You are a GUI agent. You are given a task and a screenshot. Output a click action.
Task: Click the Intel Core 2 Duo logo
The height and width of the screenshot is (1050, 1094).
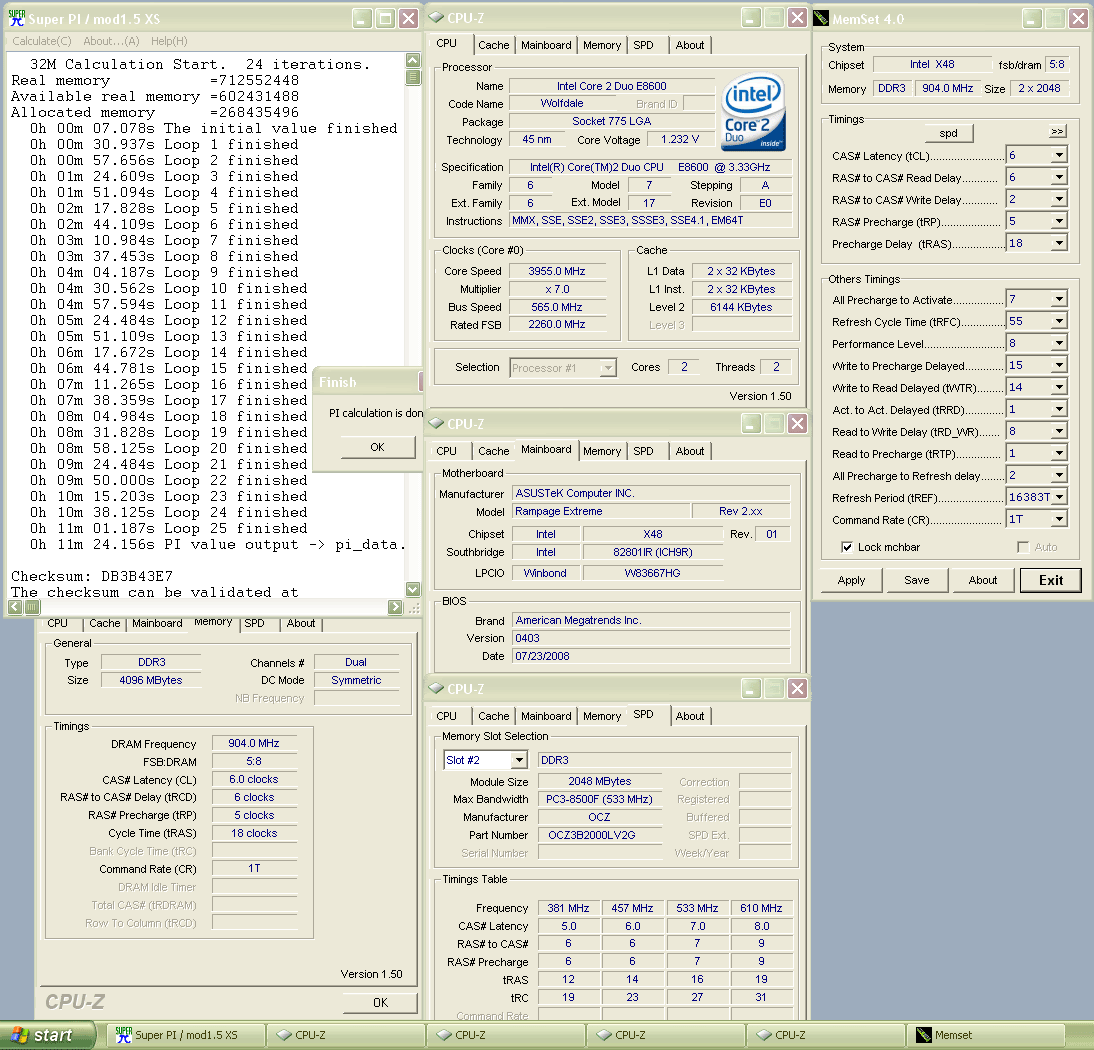click(x=753, y=112)
